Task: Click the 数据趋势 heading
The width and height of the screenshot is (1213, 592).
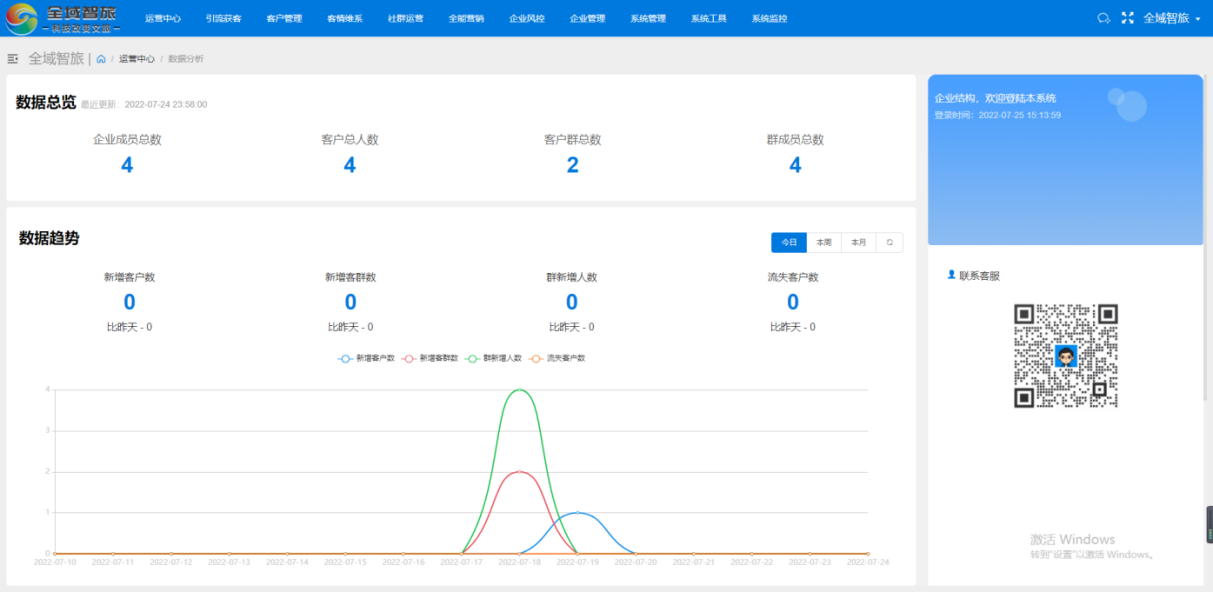Action: click(x=49, y=238)
